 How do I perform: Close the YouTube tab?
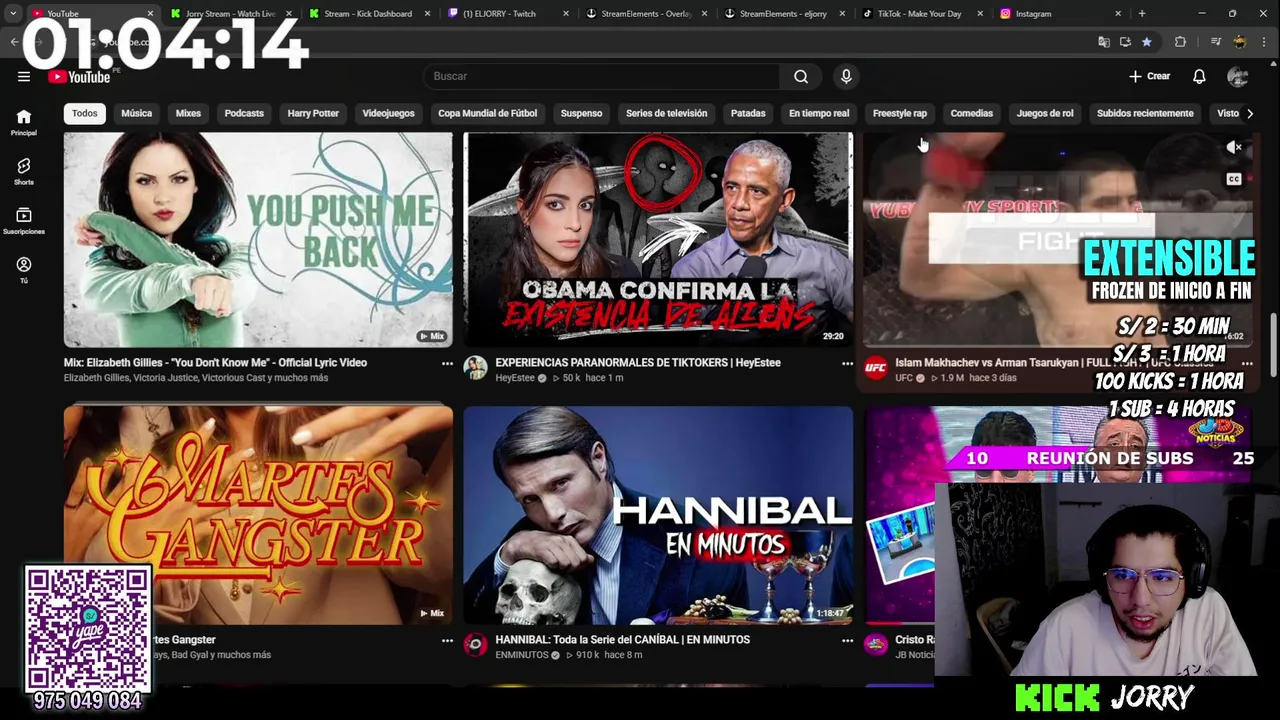pos(151,14)
